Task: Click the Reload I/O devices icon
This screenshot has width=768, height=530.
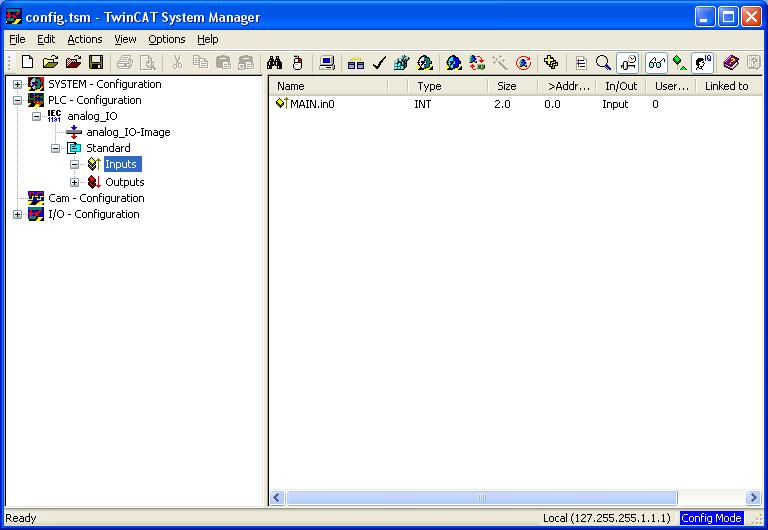Action: (477, 62)
